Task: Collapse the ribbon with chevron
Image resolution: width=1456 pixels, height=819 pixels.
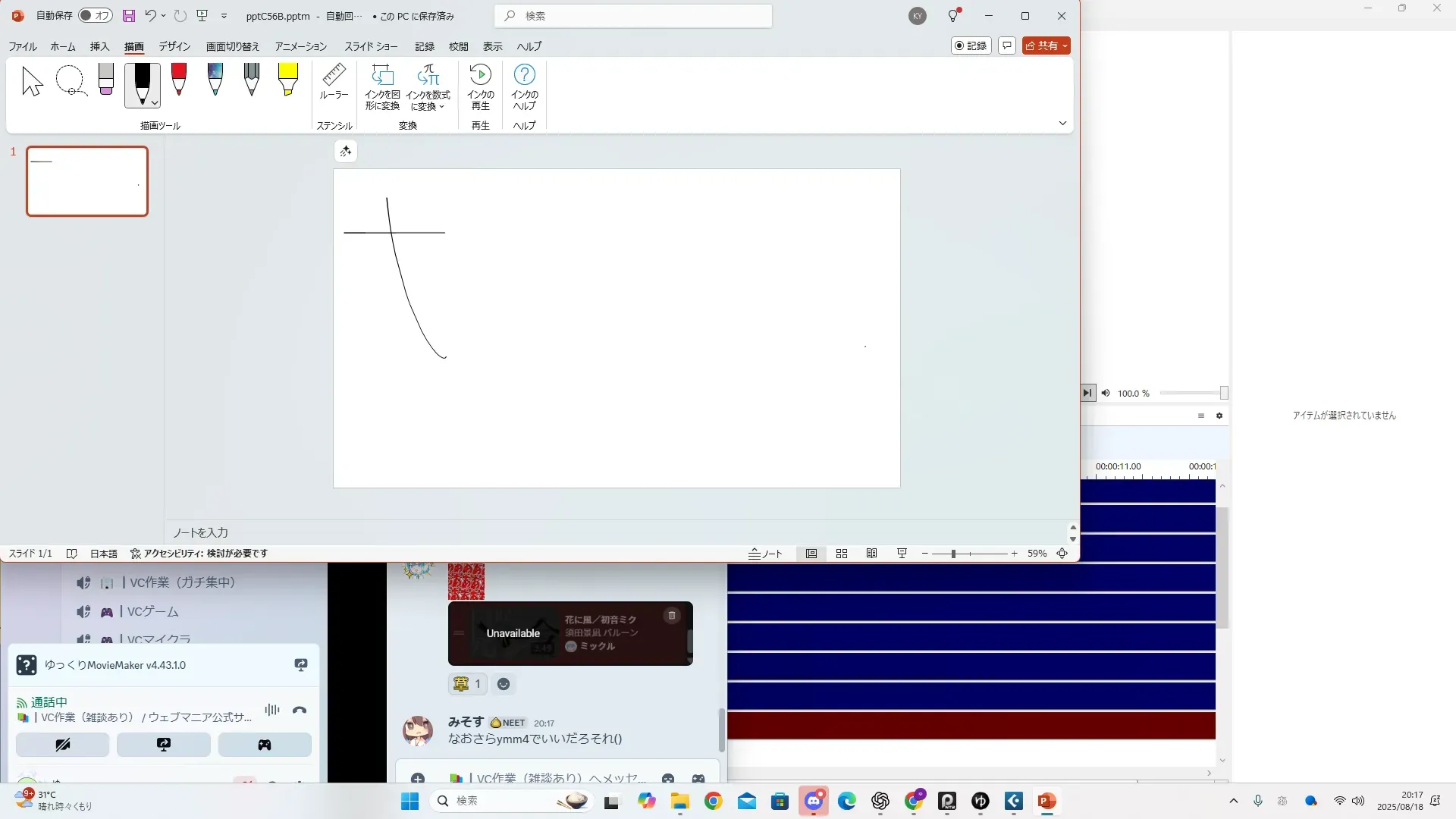Action: [1062, 123]
